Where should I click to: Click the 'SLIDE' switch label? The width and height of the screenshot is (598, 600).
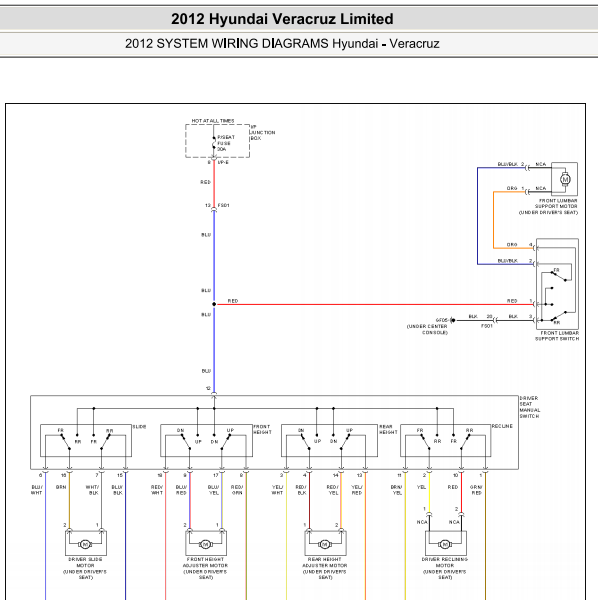(x=139, y=426)
